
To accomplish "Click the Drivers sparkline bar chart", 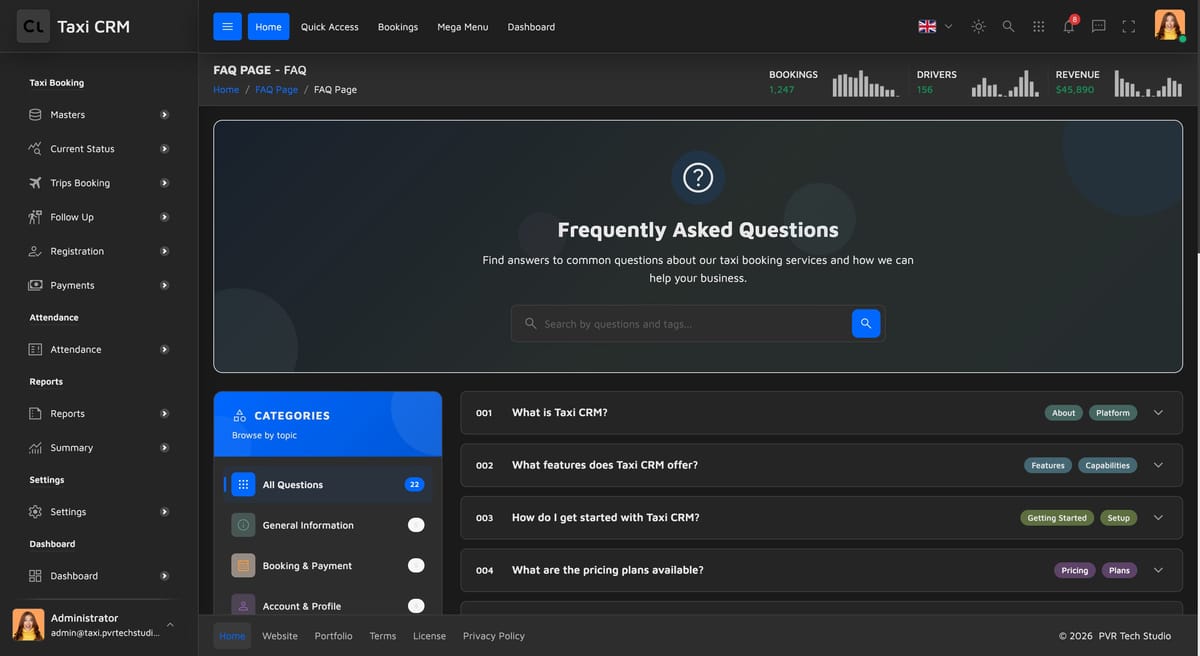I will click(1005, 84).
